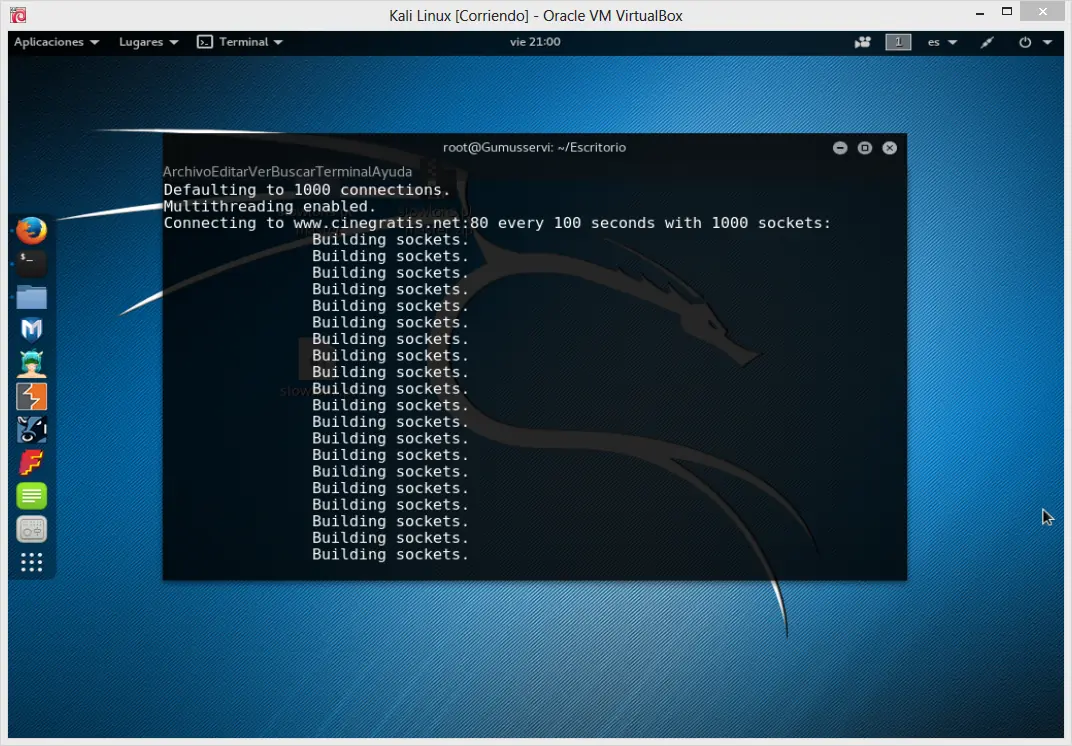Close the VirtualBox window
This screenshot has height=746, width=1072.
point(1043,12)
